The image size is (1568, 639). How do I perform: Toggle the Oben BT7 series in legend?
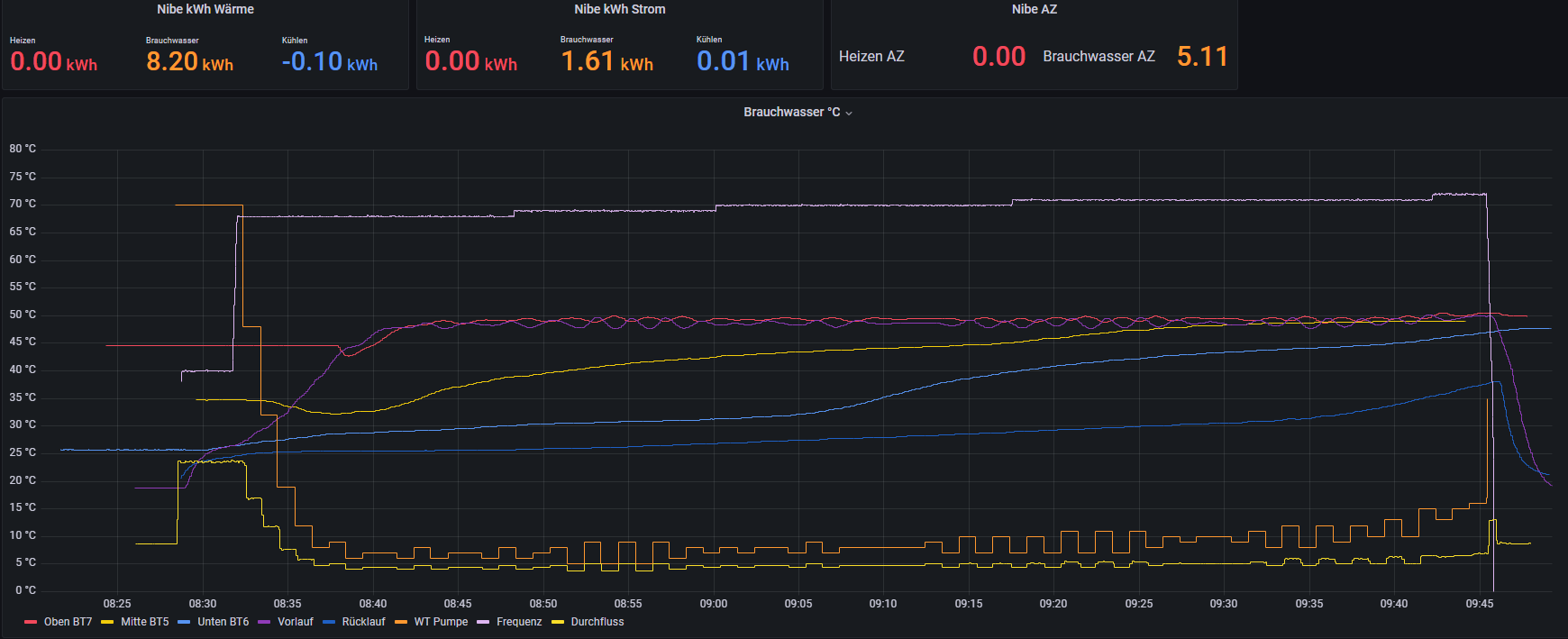pos(68,622)
